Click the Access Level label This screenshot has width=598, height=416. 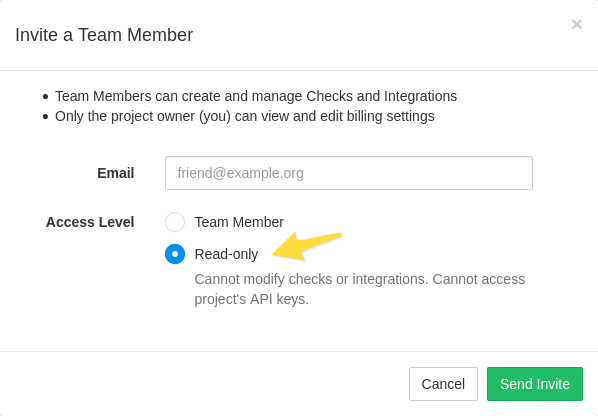pos(90,222)
